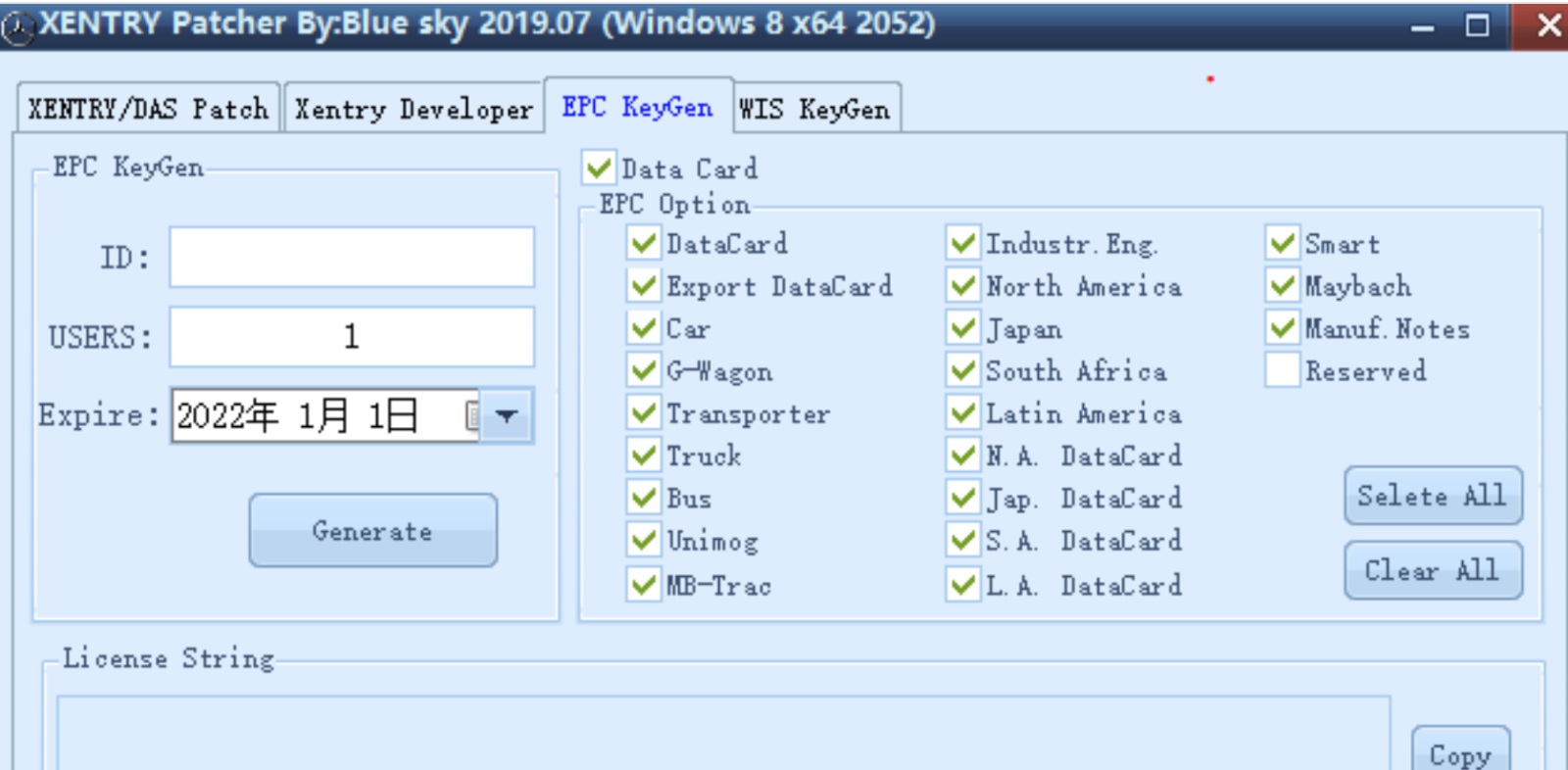Click the USERS input field
Image resolution: width=1568 pixels, height=770 pixels.
click(x=352, y=336)
